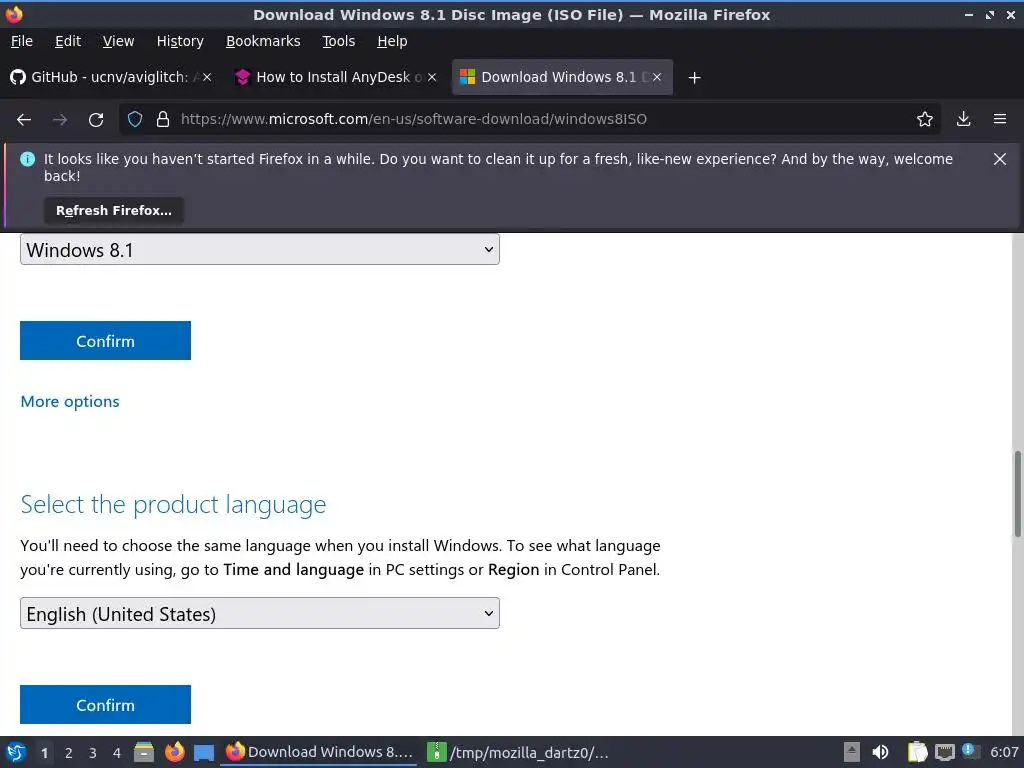Reload the current page

[x=96, y=120]
